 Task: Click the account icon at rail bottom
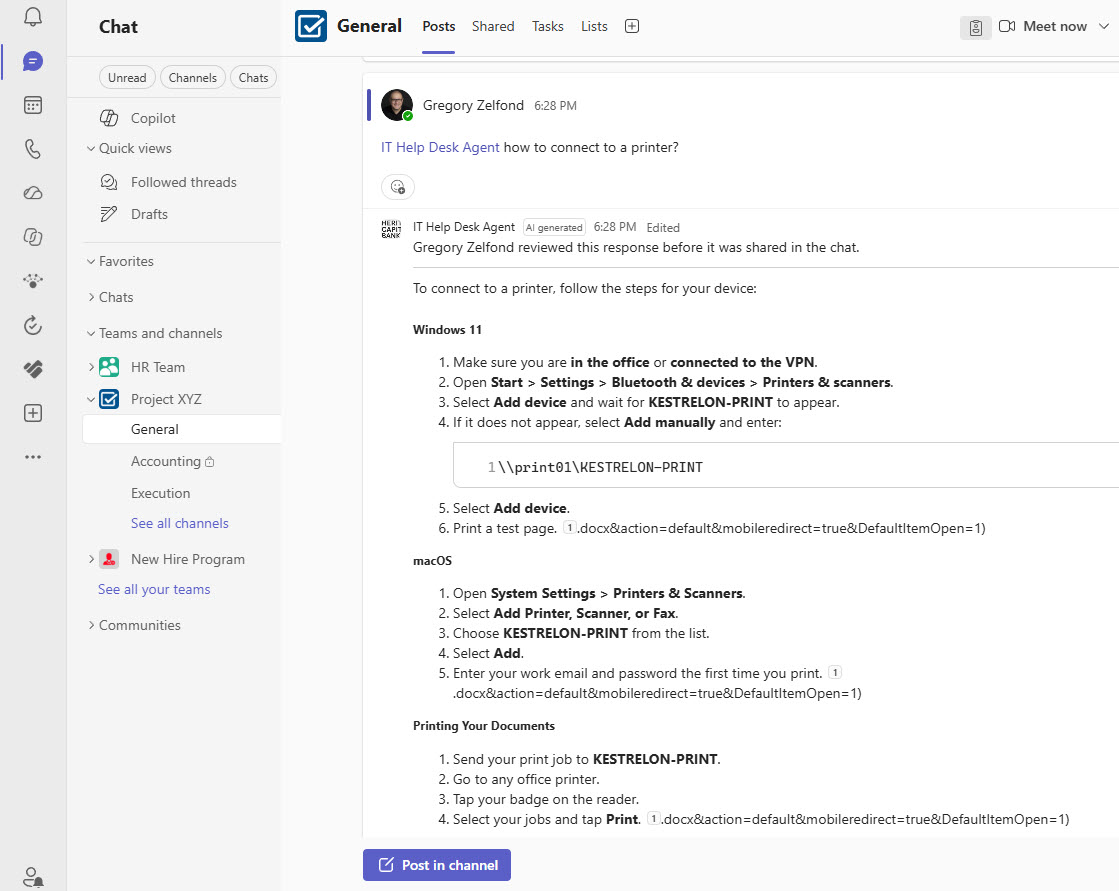pos(33,876)
